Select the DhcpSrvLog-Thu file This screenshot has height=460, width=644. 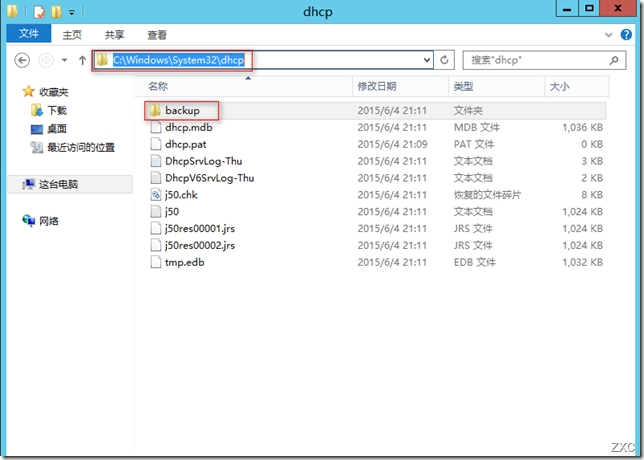pyautogui.click(x=204, y=161)
